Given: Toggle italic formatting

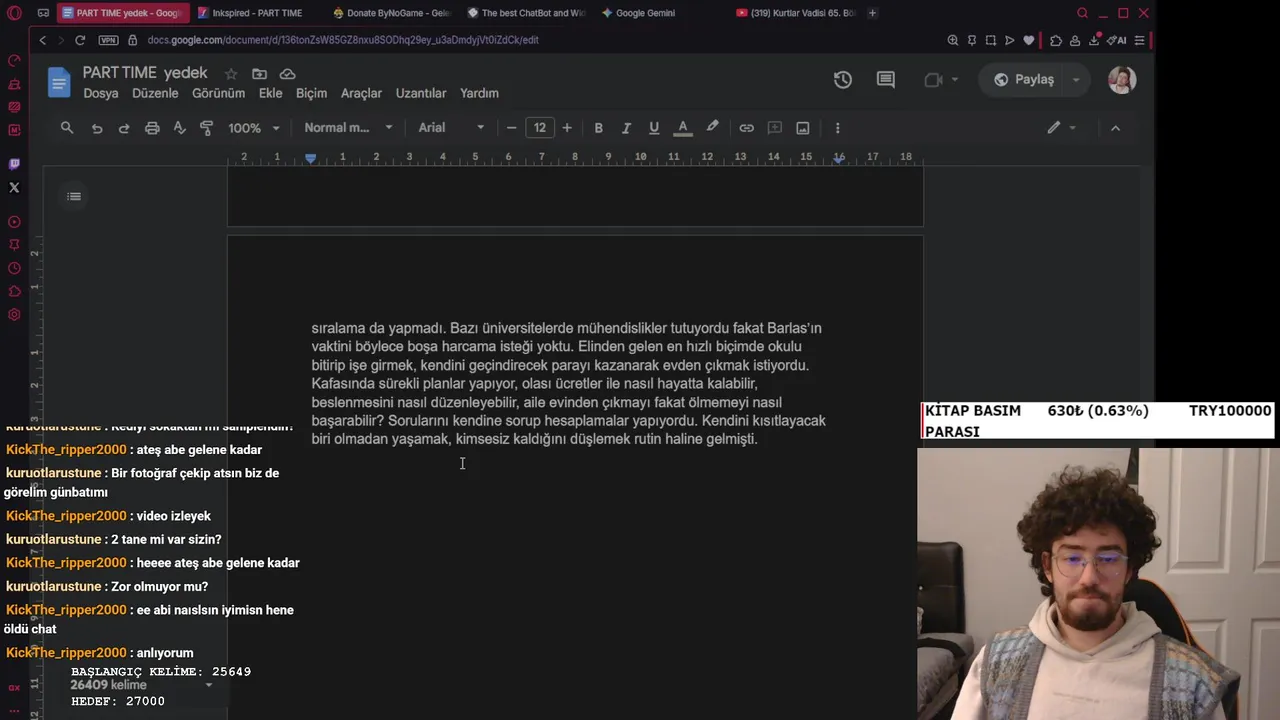Looking at the screenshot, I should [x=626, y=128].
